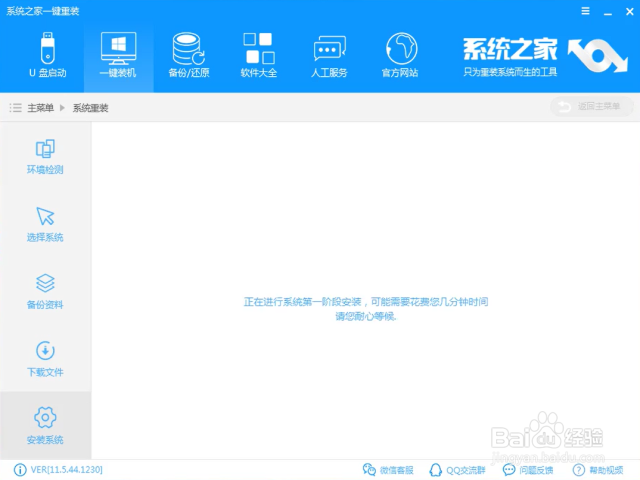Click the 返回主菜单 button
Image resolution: width=640 pixels, height=480 pixels.
point(591,107)
